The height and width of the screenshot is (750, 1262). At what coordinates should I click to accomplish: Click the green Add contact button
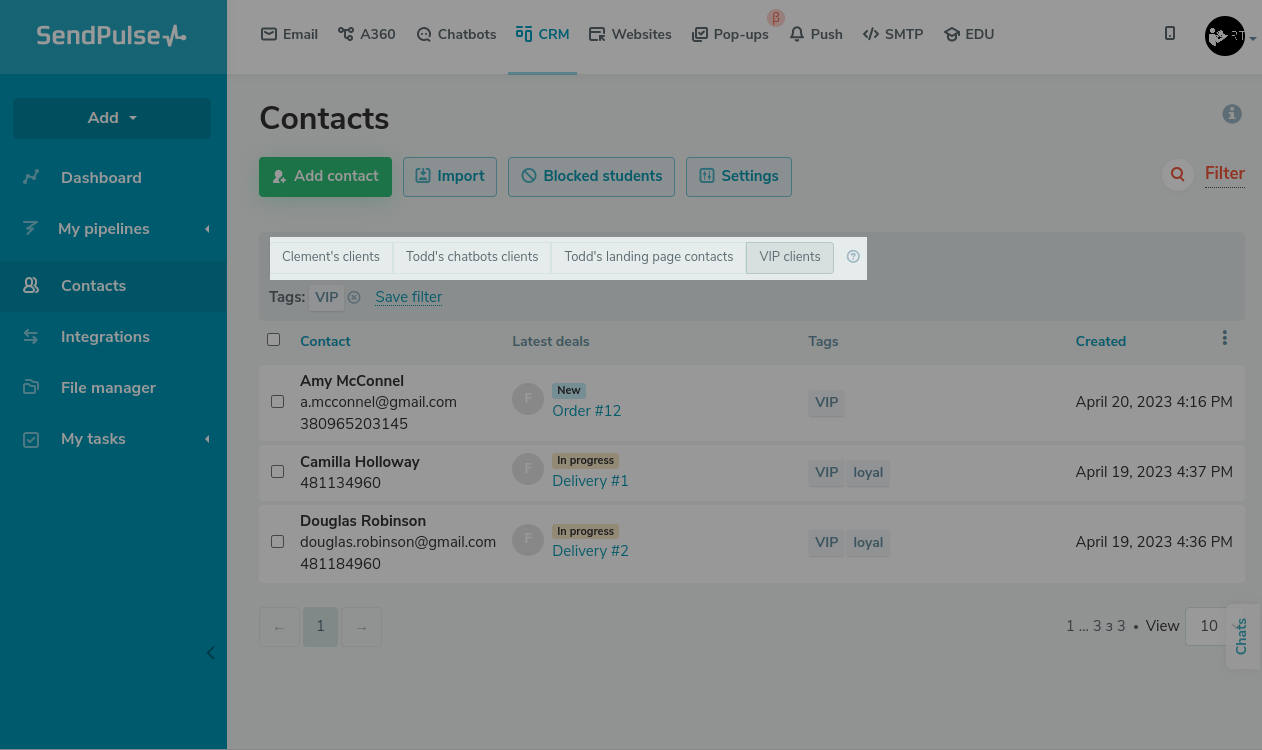325,177
